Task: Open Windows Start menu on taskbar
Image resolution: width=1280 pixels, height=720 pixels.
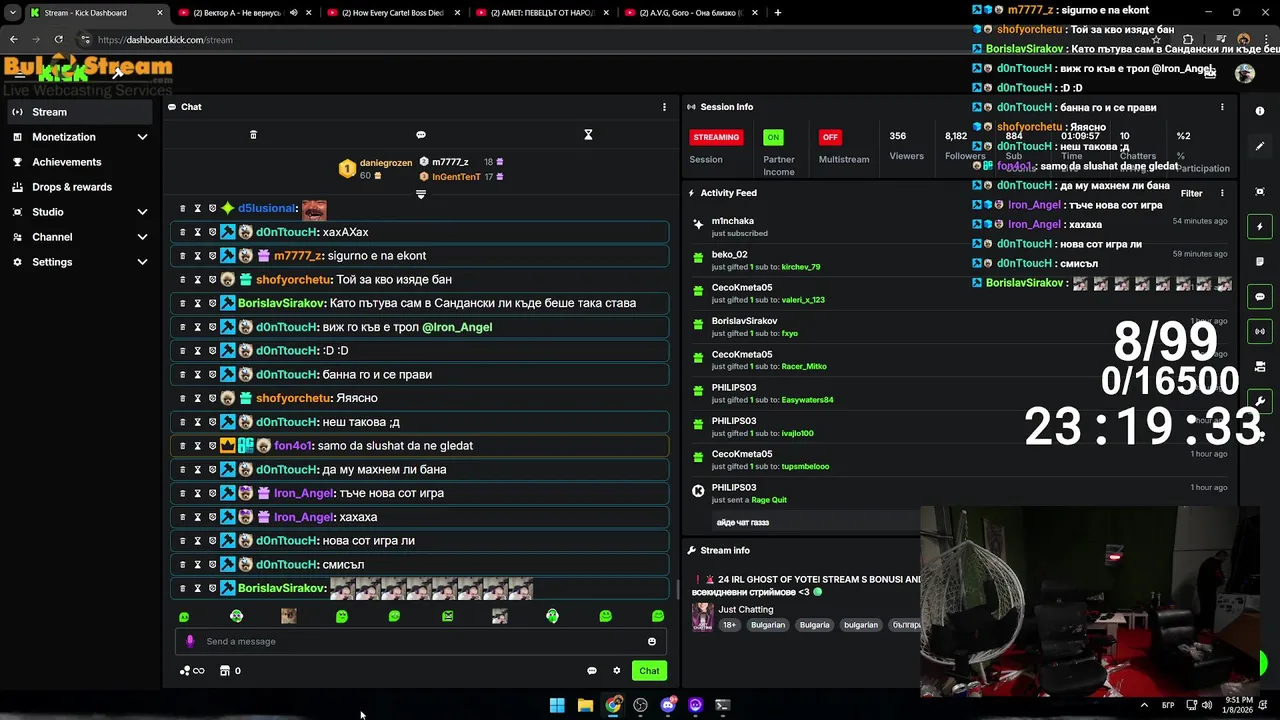Action: pyautogui.click(x=557, y=705)
